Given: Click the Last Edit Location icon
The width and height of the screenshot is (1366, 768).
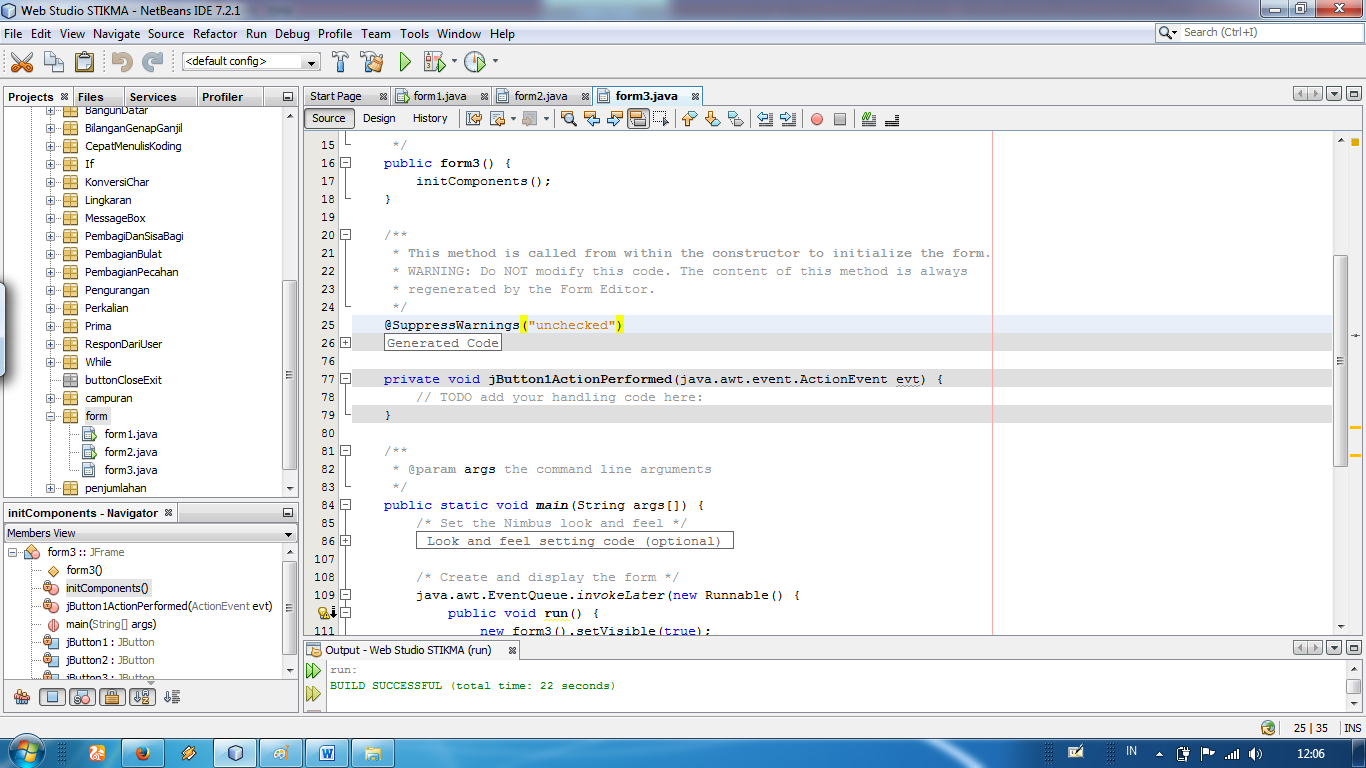Looking at the screenshot, I should (475, 118).
